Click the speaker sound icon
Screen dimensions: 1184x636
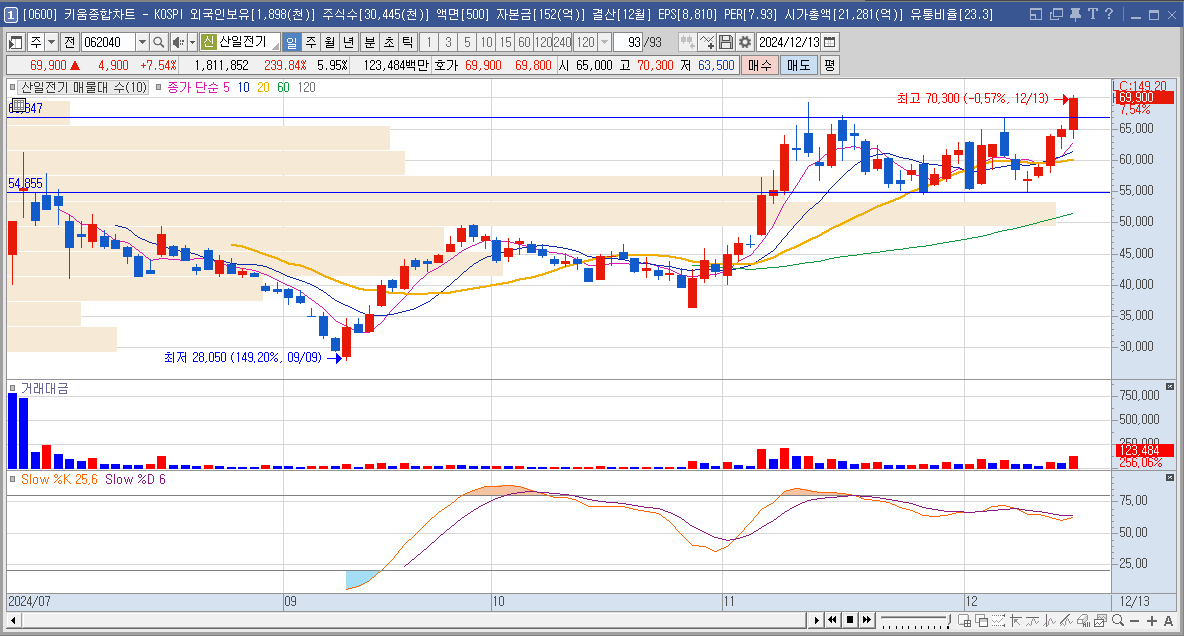click(x=177, y=42)
